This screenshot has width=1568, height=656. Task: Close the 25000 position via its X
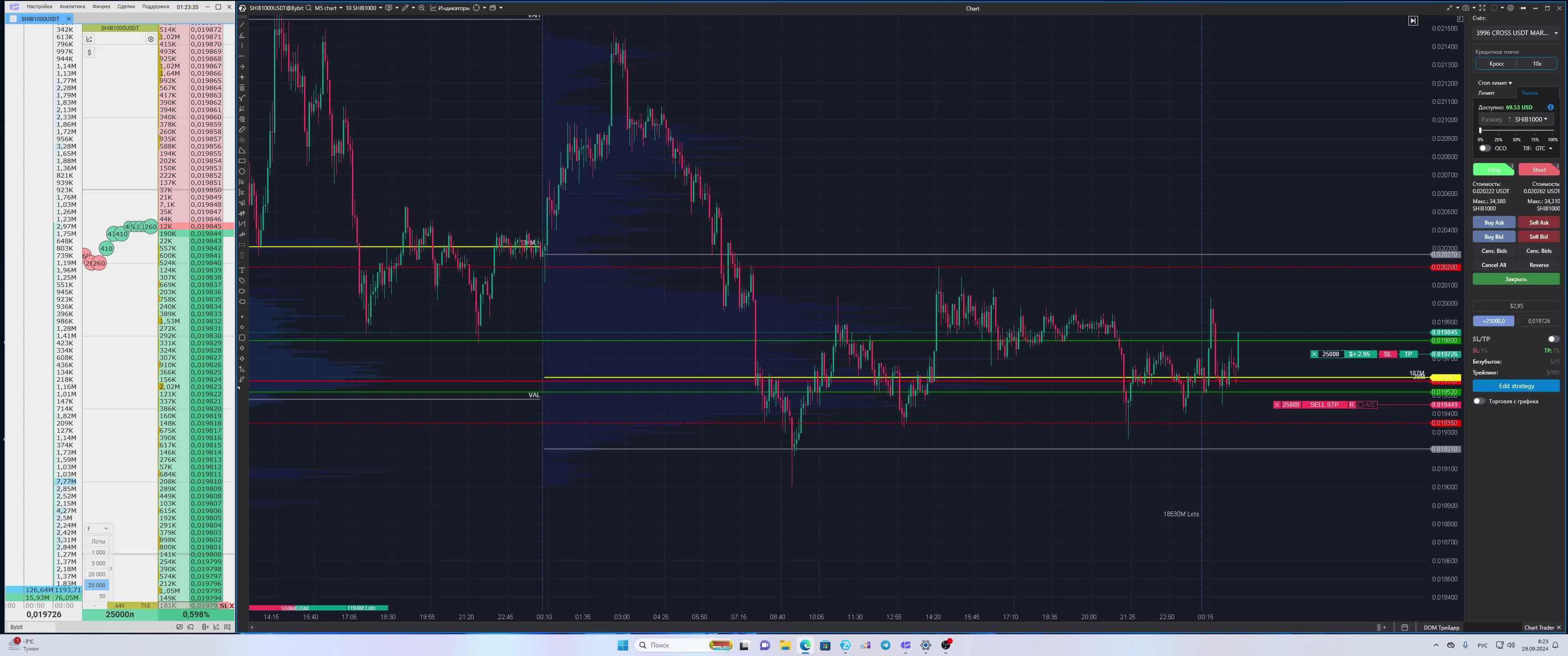click(x=1314, y=354)
